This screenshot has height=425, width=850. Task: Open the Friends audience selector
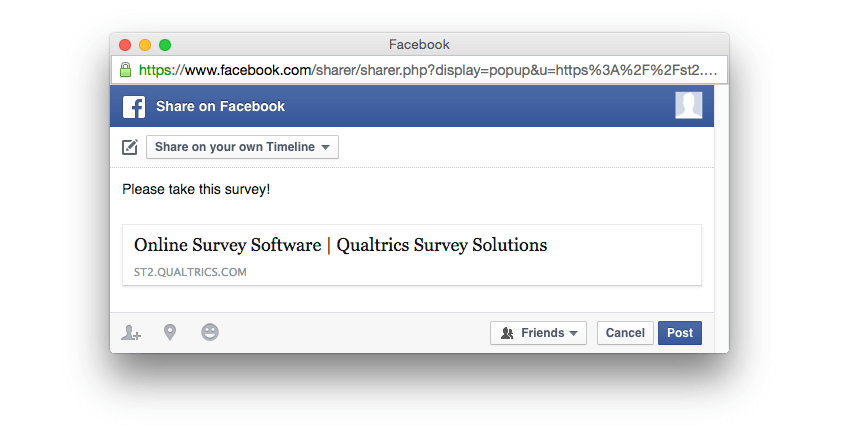538,333
